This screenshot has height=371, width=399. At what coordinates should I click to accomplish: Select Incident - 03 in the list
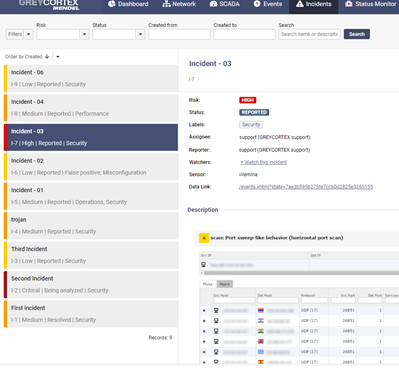tap(91, 137)
